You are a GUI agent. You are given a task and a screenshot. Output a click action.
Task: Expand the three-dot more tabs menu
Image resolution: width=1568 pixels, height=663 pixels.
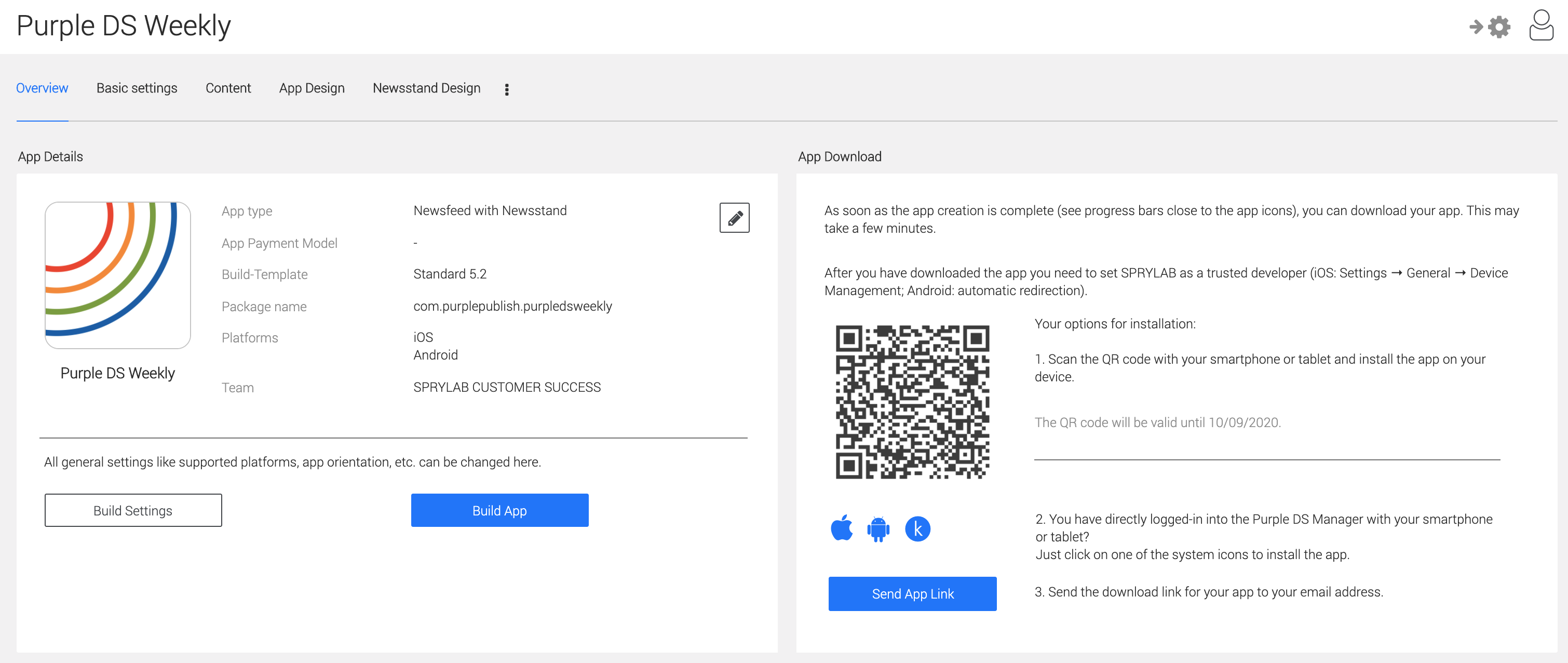(506, 89)
